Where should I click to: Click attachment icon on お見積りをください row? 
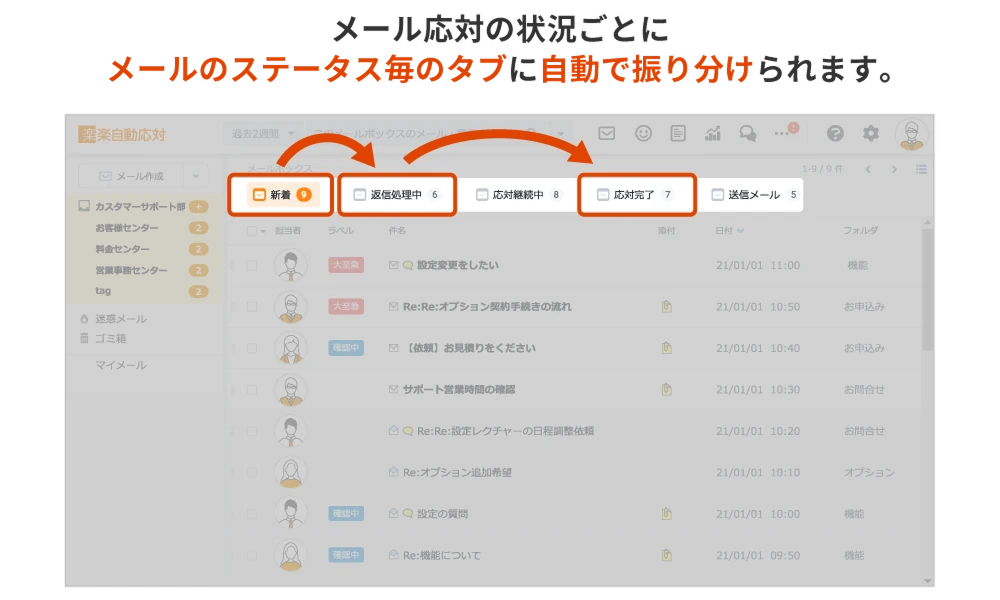tap(666, 348)
